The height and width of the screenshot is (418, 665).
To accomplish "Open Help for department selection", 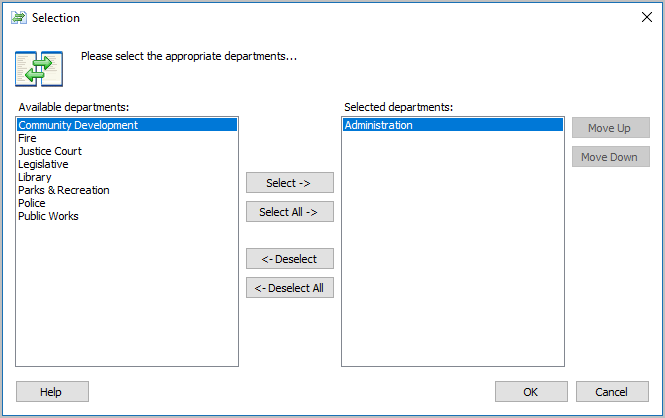I will (52, 392).
